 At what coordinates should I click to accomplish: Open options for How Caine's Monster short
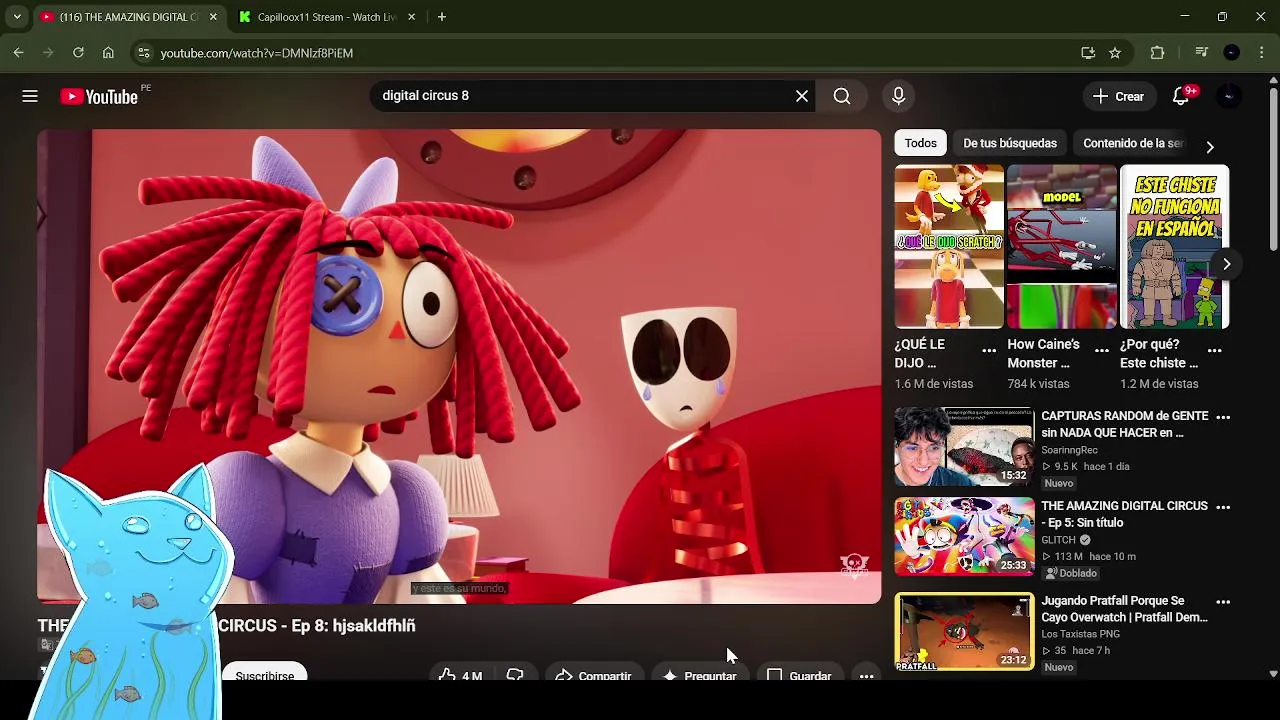coord(1102,351)
